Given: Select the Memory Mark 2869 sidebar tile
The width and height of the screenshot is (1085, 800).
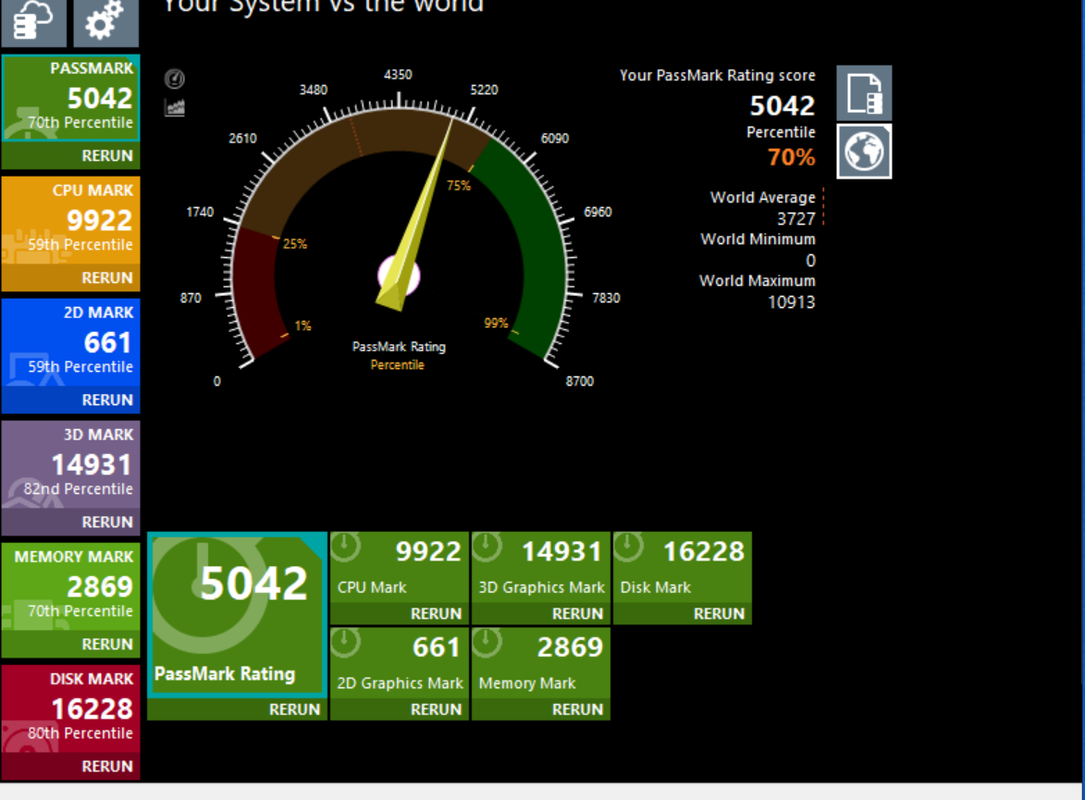Looking at the screenshot, I should (x=71, y=588).
